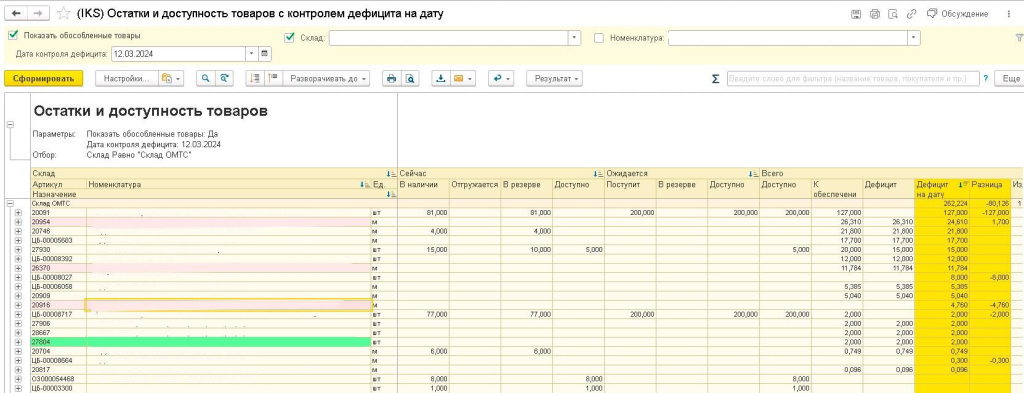Click sort icon in Дефицит на дату header

[x=963, y=185]
